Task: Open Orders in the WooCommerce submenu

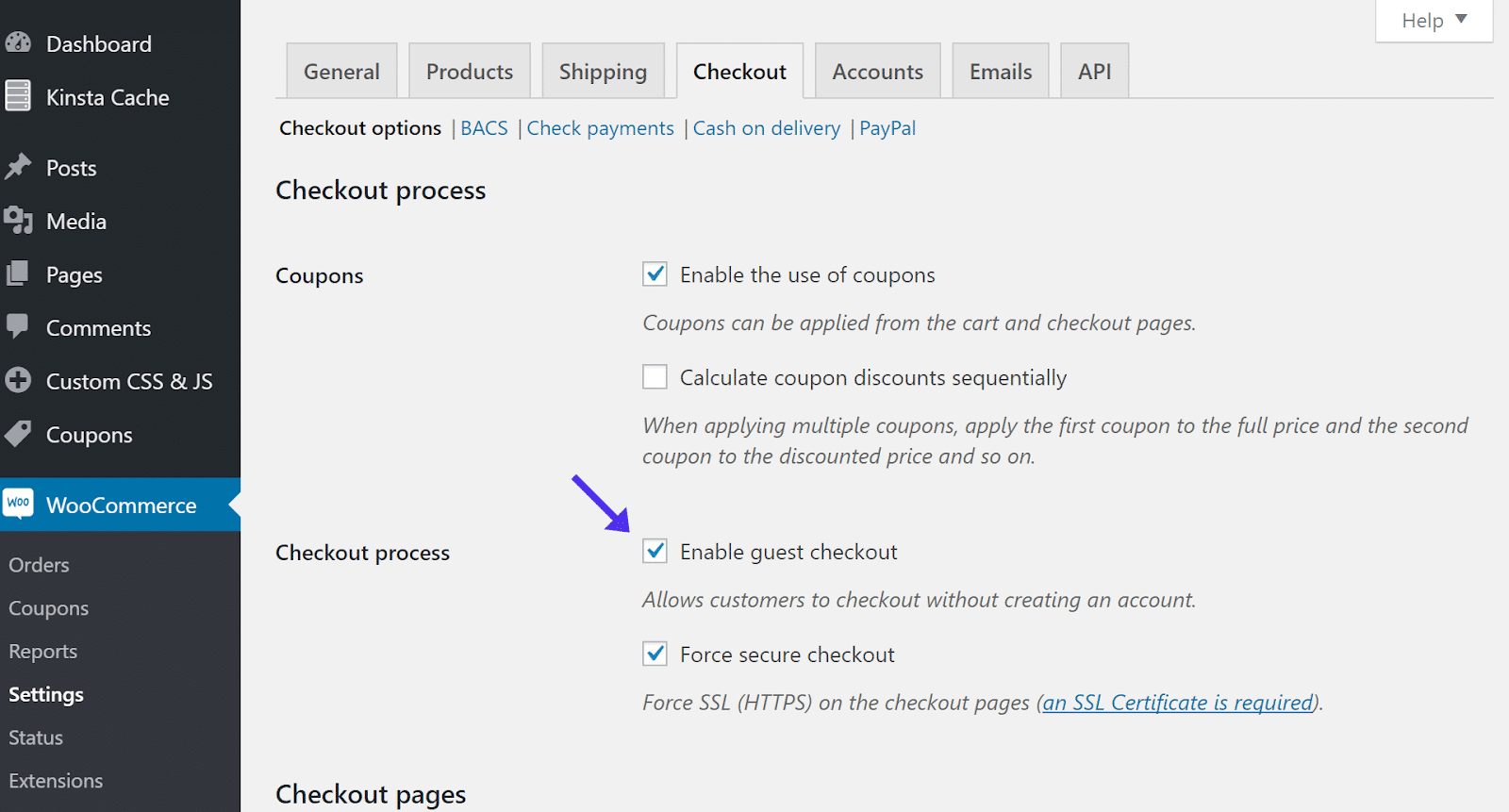Action: pyautogui.click(x=40, y=565)
